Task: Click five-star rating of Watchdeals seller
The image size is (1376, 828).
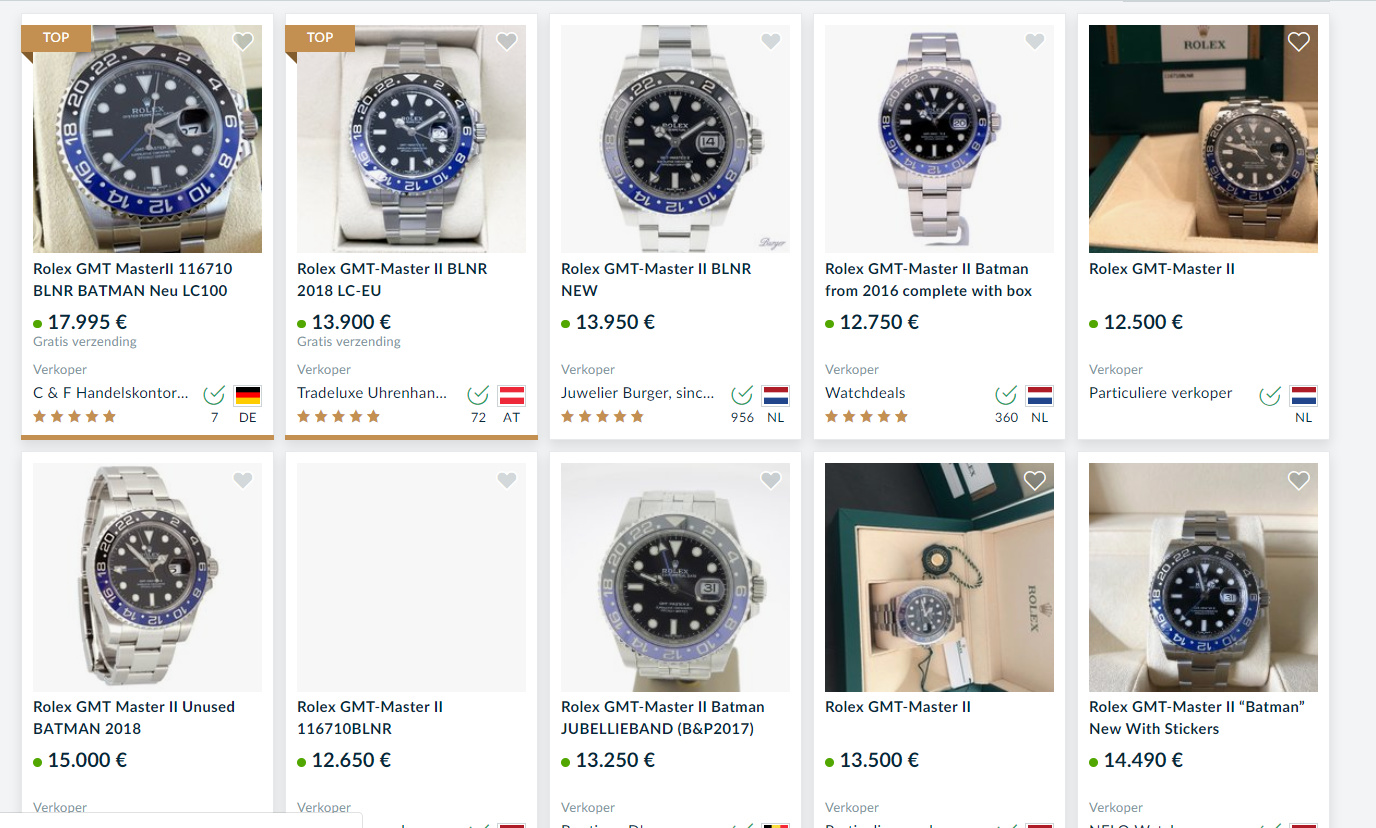Action: click(x=866, y=417)
